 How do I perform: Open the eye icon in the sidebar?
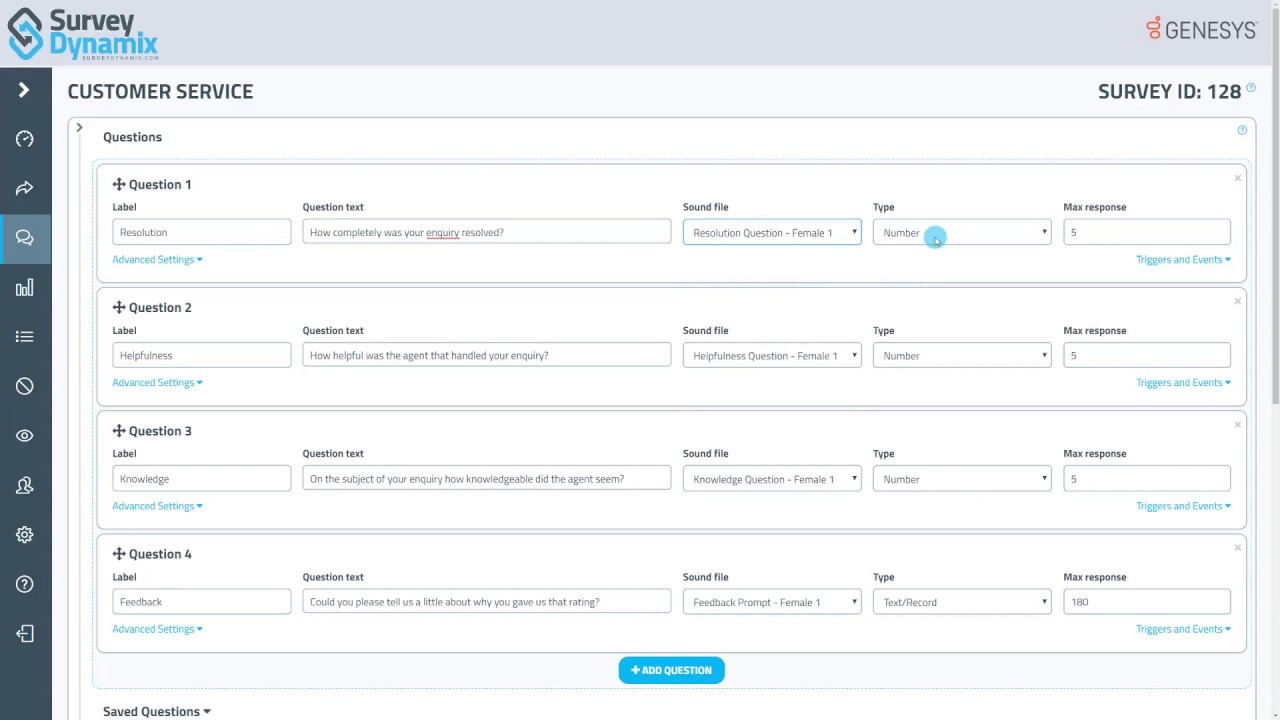[x=25, y=436]
